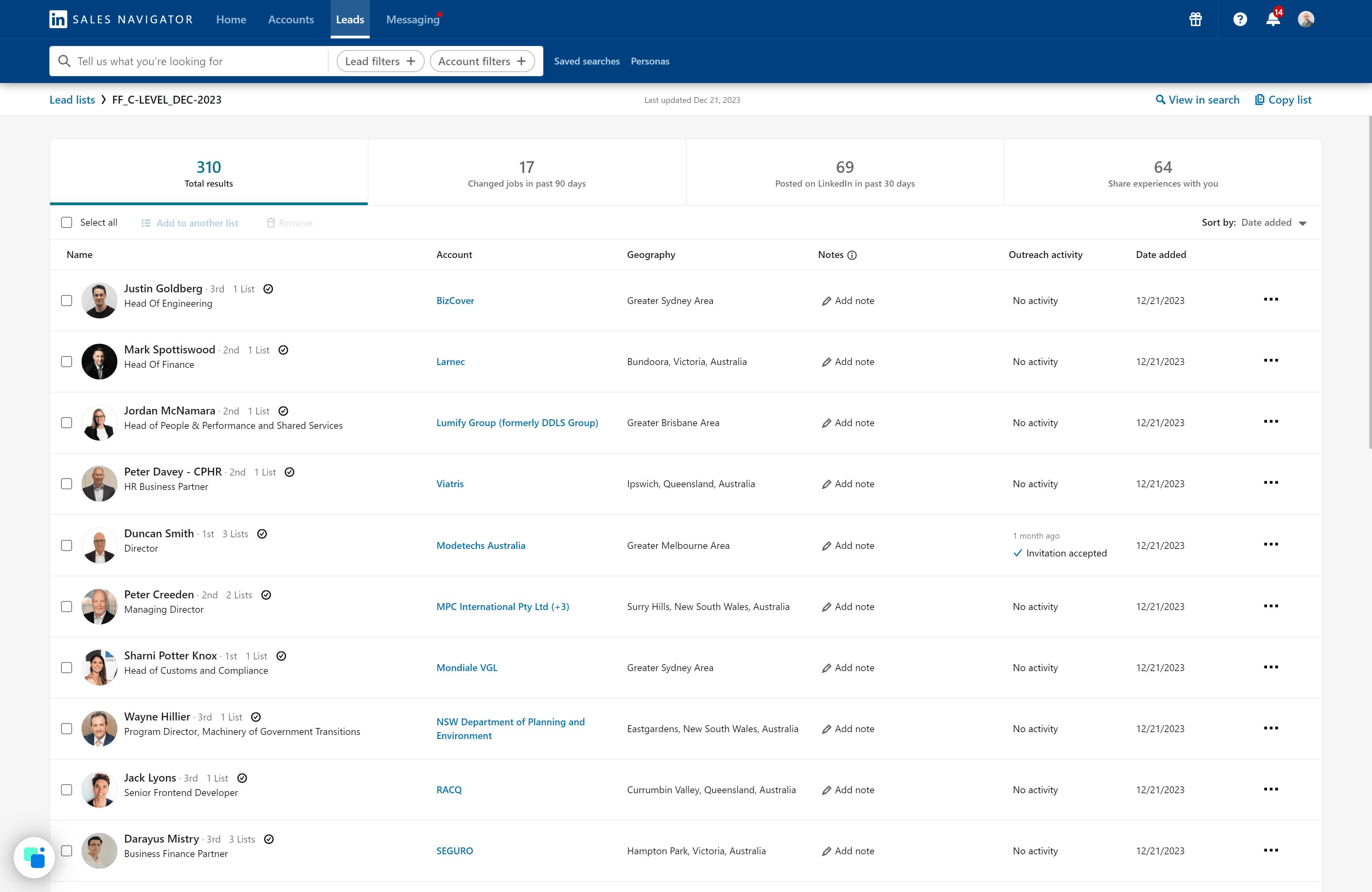Go back to Lead lists breadcrumb
1372x892 pixels.
72,100
